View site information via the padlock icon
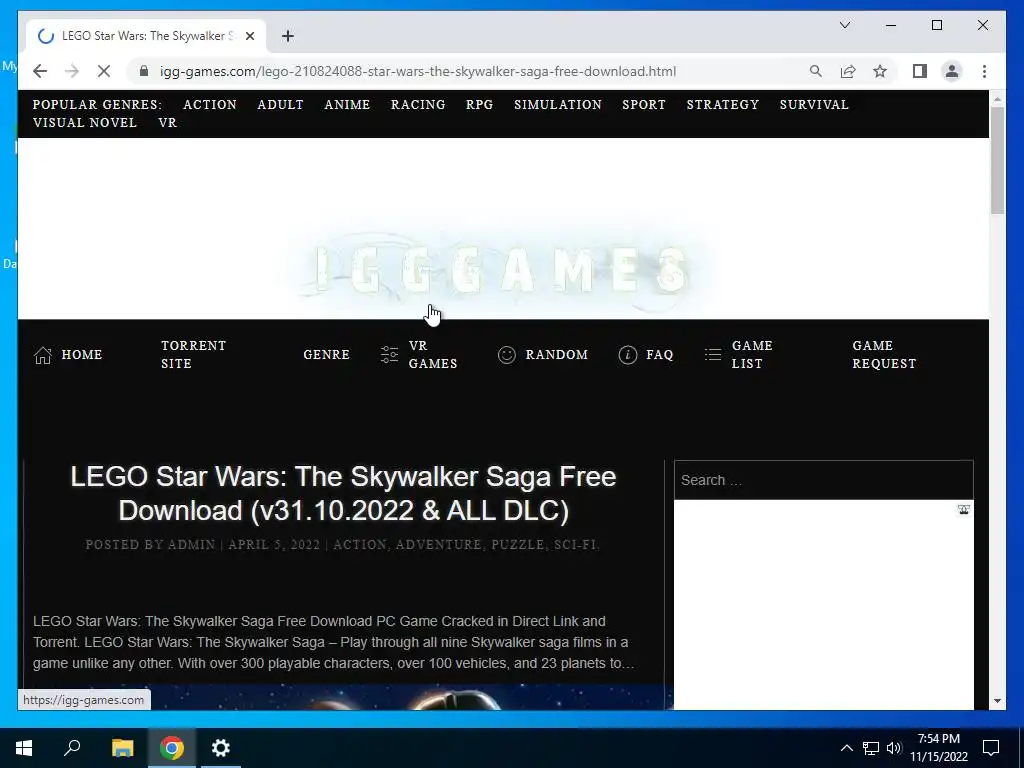 pyautogui.click(x=144, y=71)
